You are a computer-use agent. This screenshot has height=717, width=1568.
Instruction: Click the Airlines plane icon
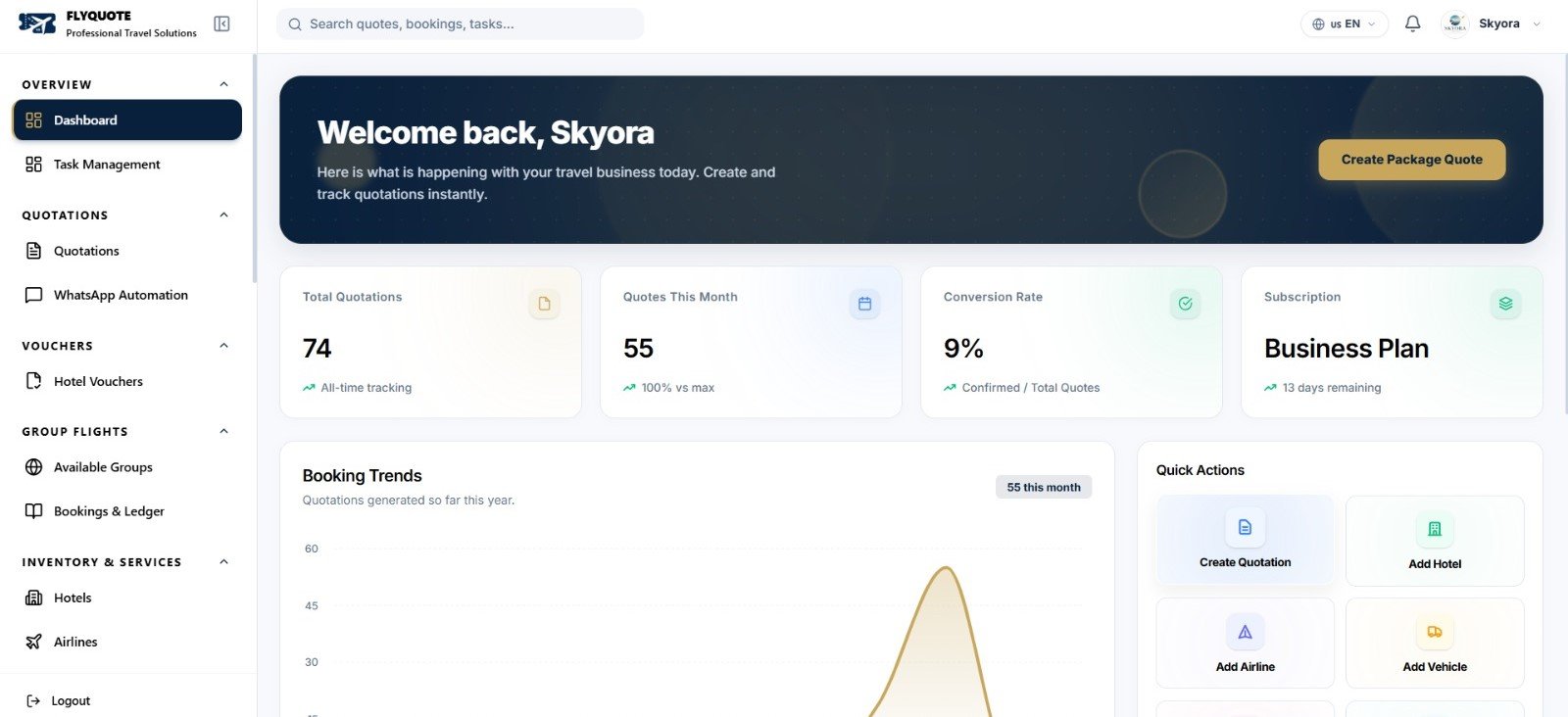[33, 642]
